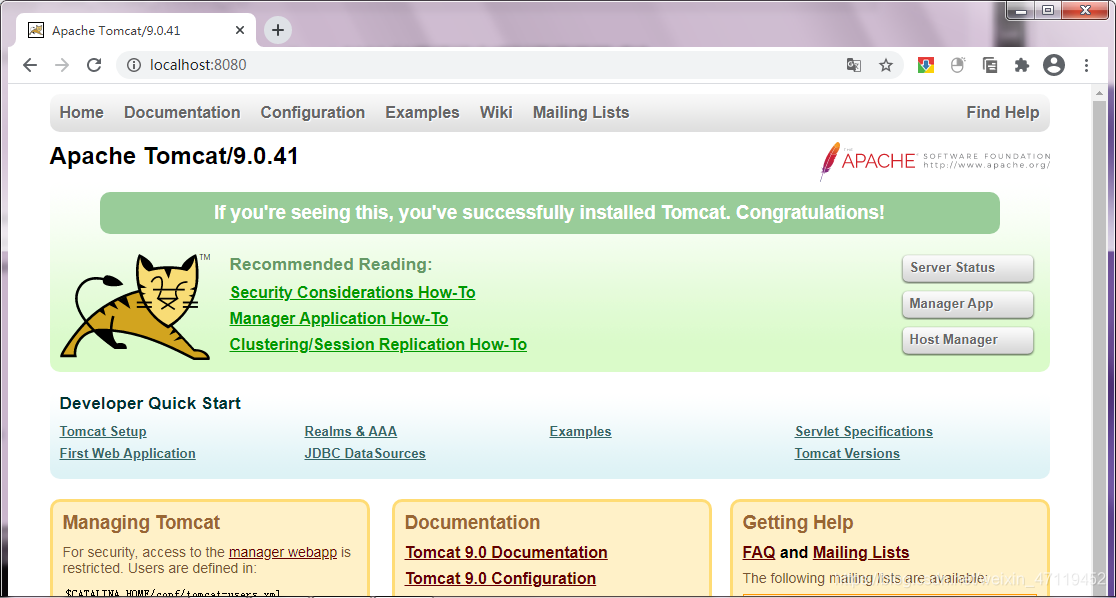Screen dimensions: 1116x598
Task: Open the Servlet Specifications link
Action: tap(864, 431)
